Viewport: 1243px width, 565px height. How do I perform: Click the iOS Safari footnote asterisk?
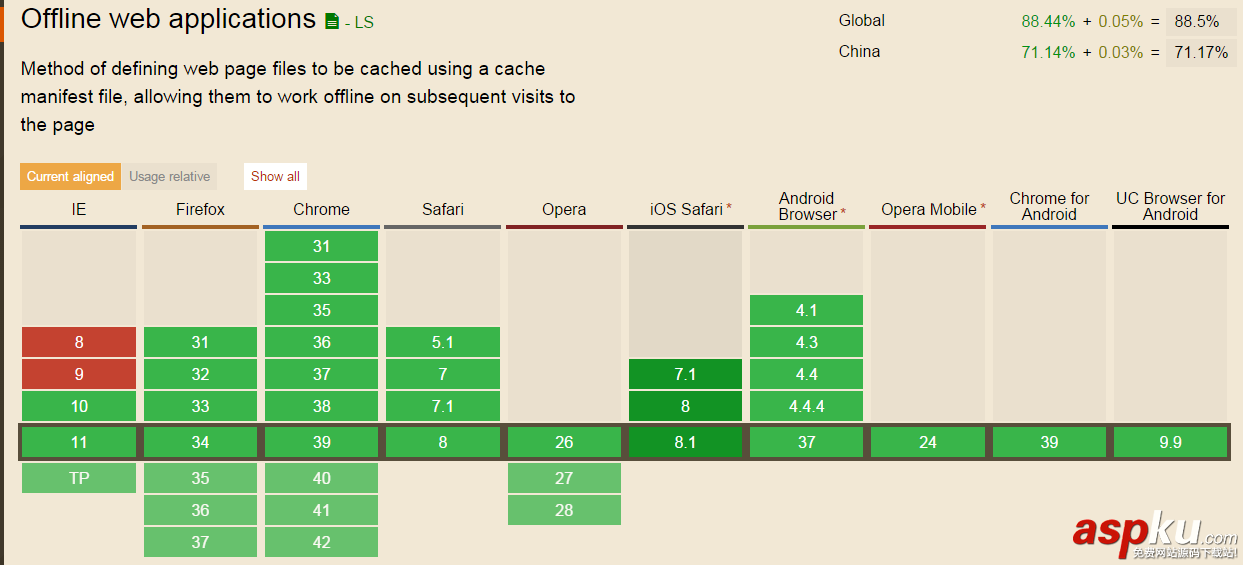(x=729, y=208)
